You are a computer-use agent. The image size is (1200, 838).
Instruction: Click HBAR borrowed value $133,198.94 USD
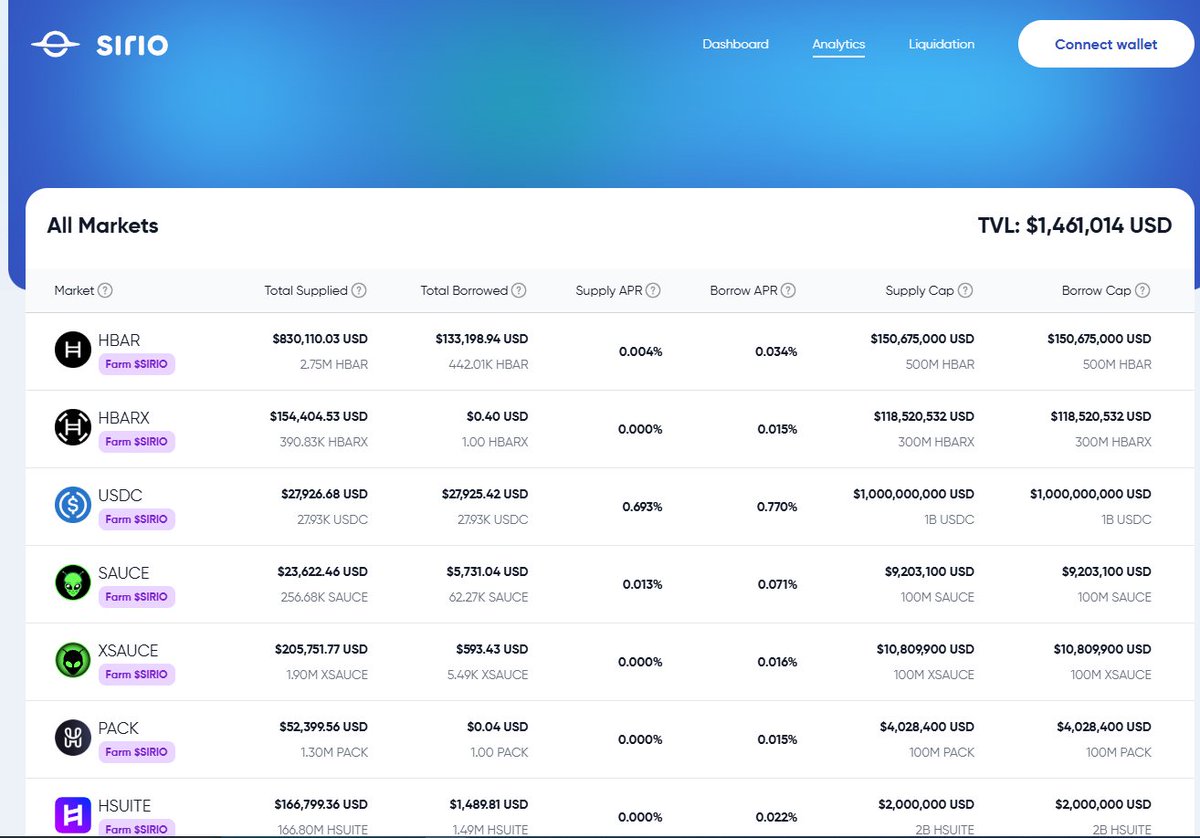[482, 339]
